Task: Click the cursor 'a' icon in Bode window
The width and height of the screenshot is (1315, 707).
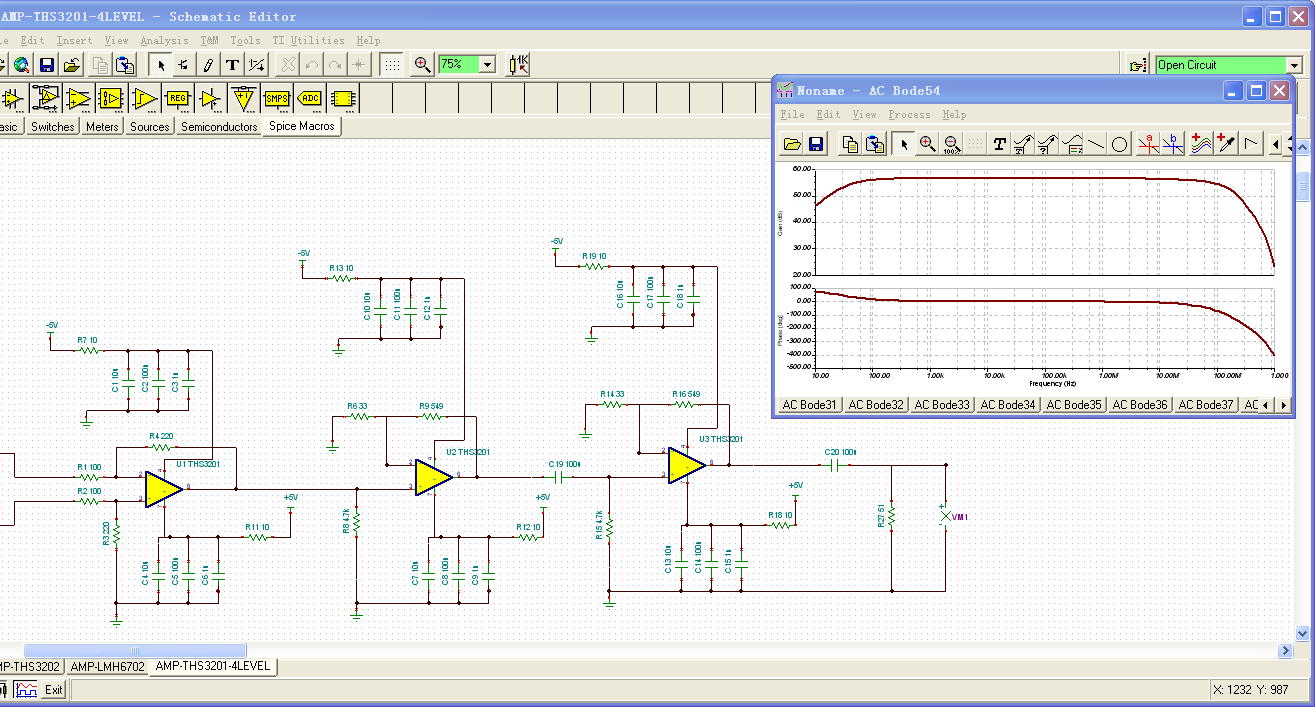Action: click(1149, 144)
